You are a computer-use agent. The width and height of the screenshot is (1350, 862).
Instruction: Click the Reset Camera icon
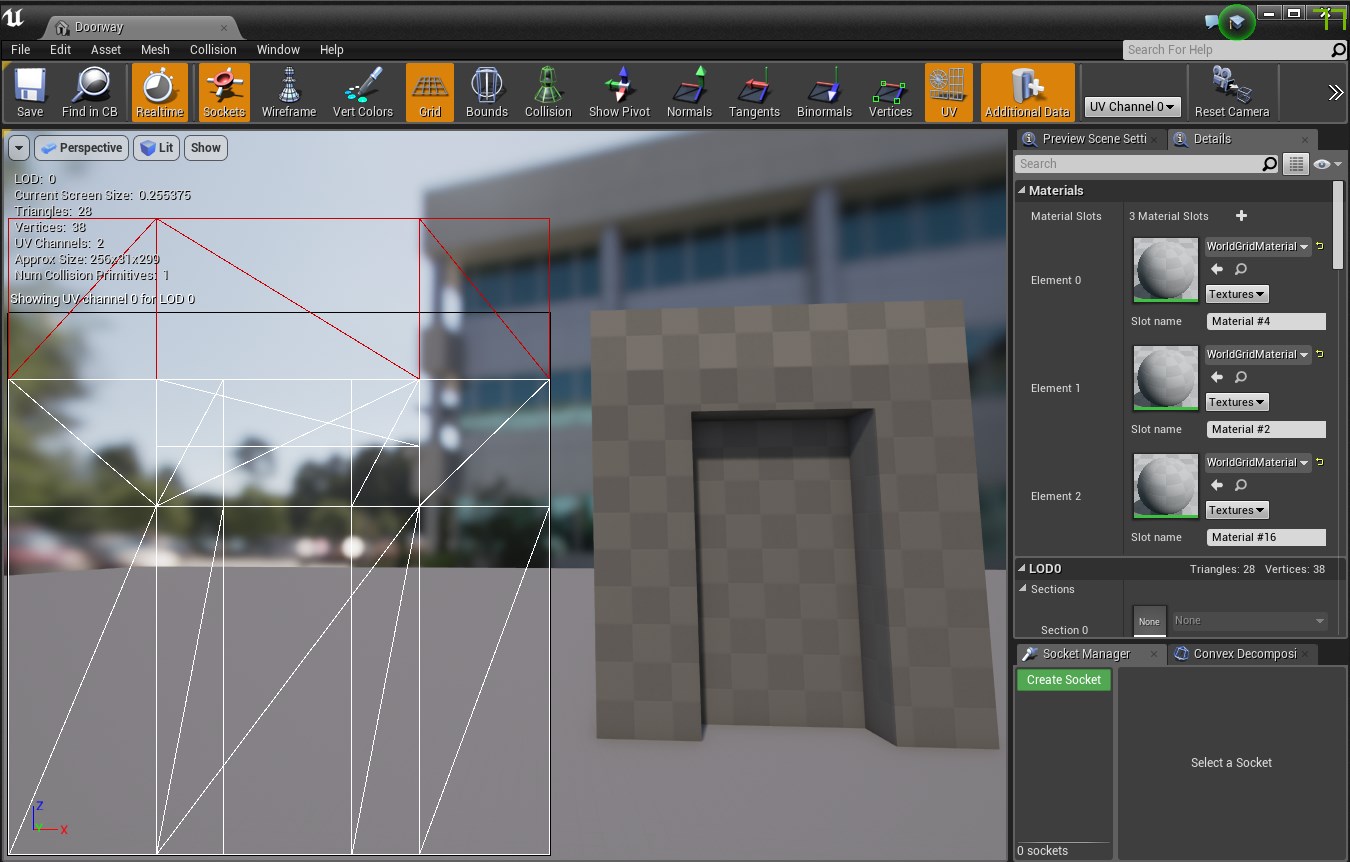[1231, 93]
